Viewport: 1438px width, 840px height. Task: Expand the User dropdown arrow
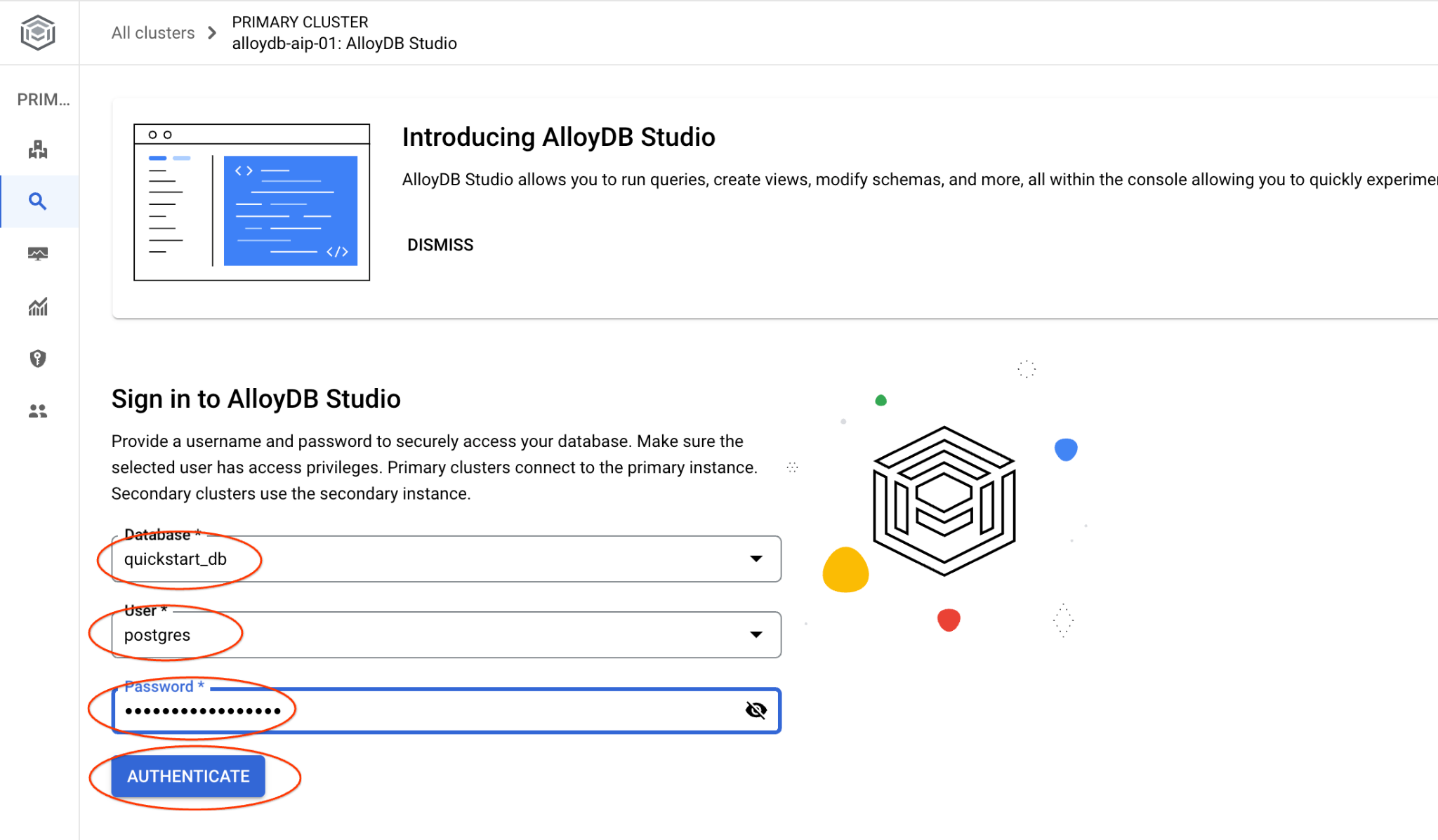tap(756, 634)
